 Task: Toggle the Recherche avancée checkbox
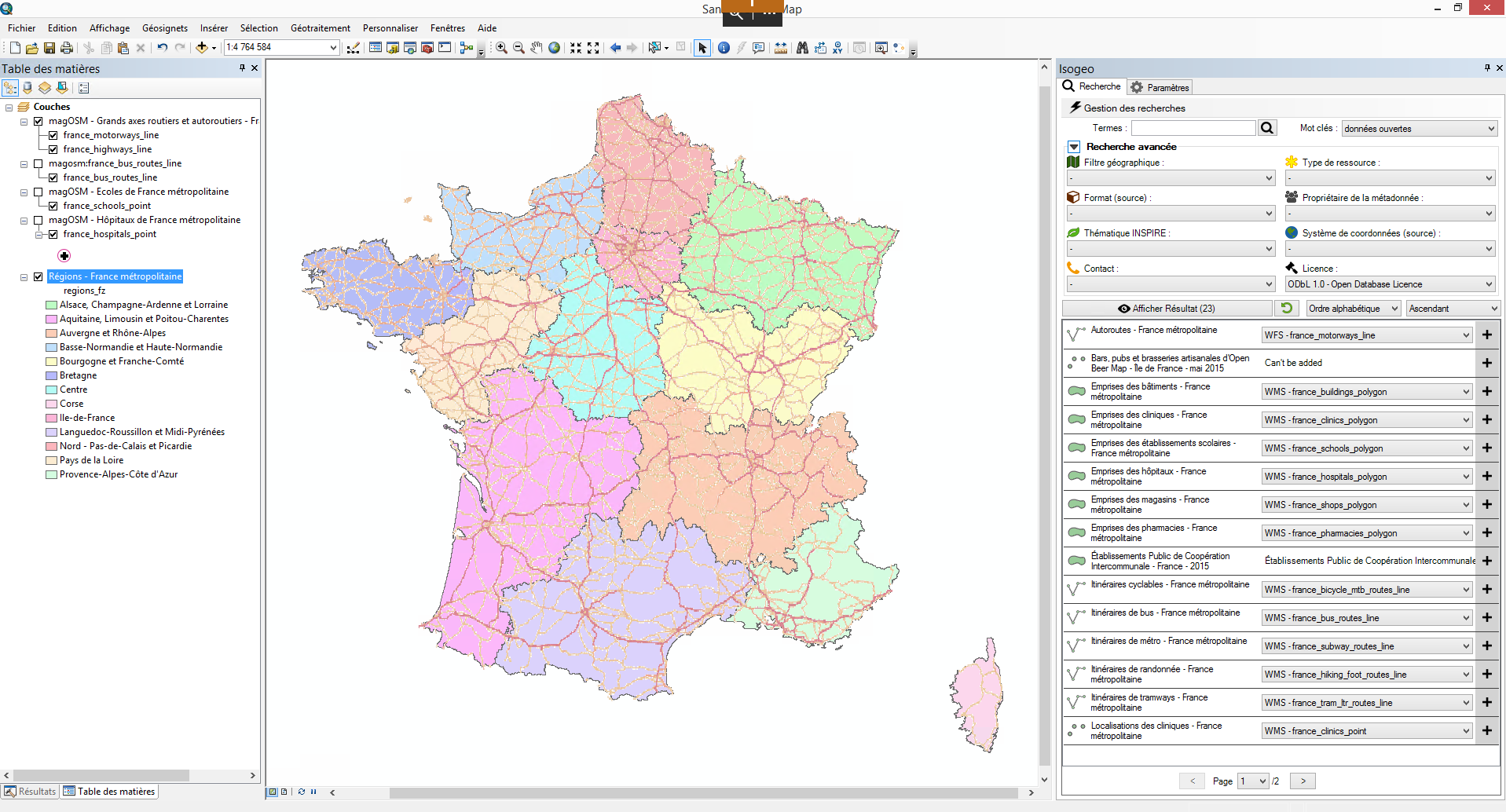pyautogui.click(x=1074, y=147)
